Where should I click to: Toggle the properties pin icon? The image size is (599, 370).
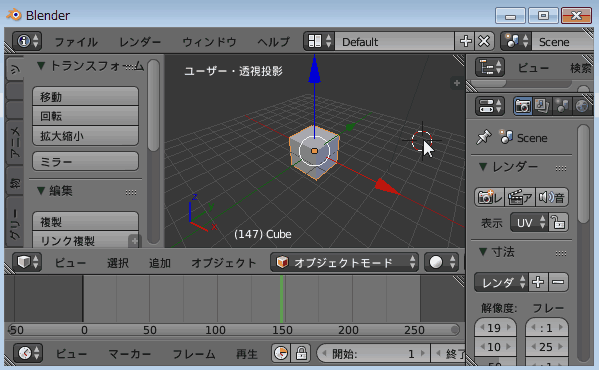484,137
